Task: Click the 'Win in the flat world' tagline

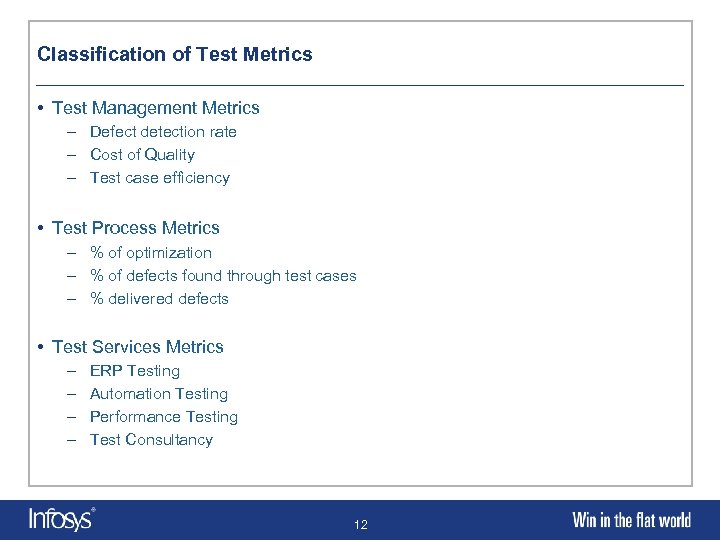Action: 631,519
